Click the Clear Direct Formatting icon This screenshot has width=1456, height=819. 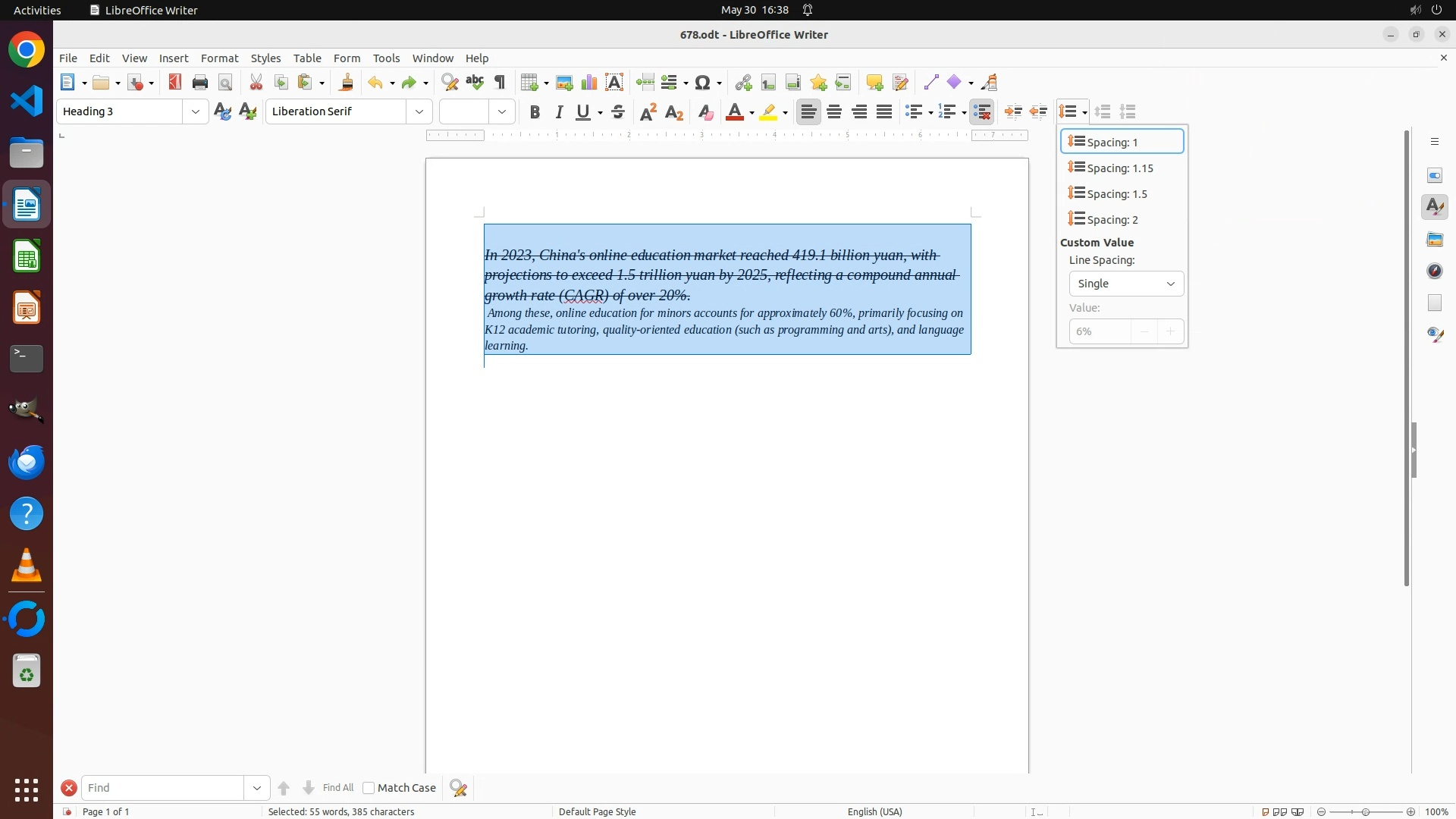[x=705, y=112]
